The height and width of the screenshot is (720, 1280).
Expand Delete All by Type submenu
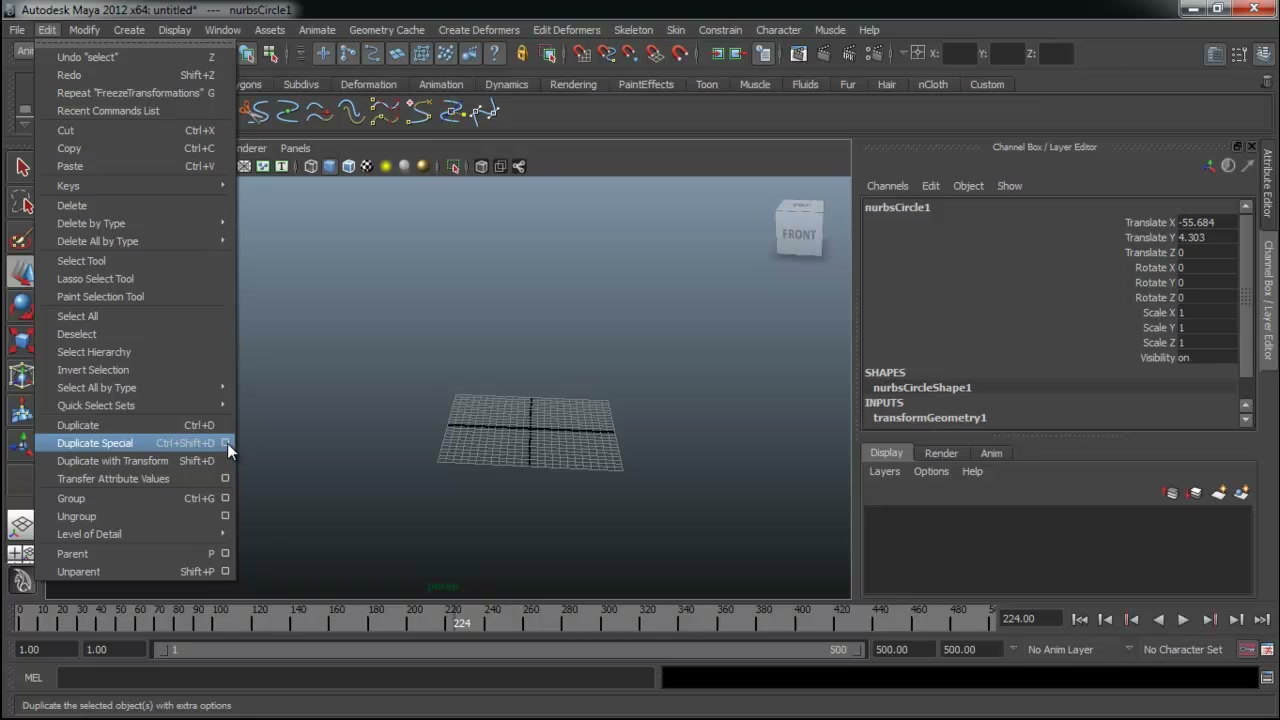click(223, 241)
